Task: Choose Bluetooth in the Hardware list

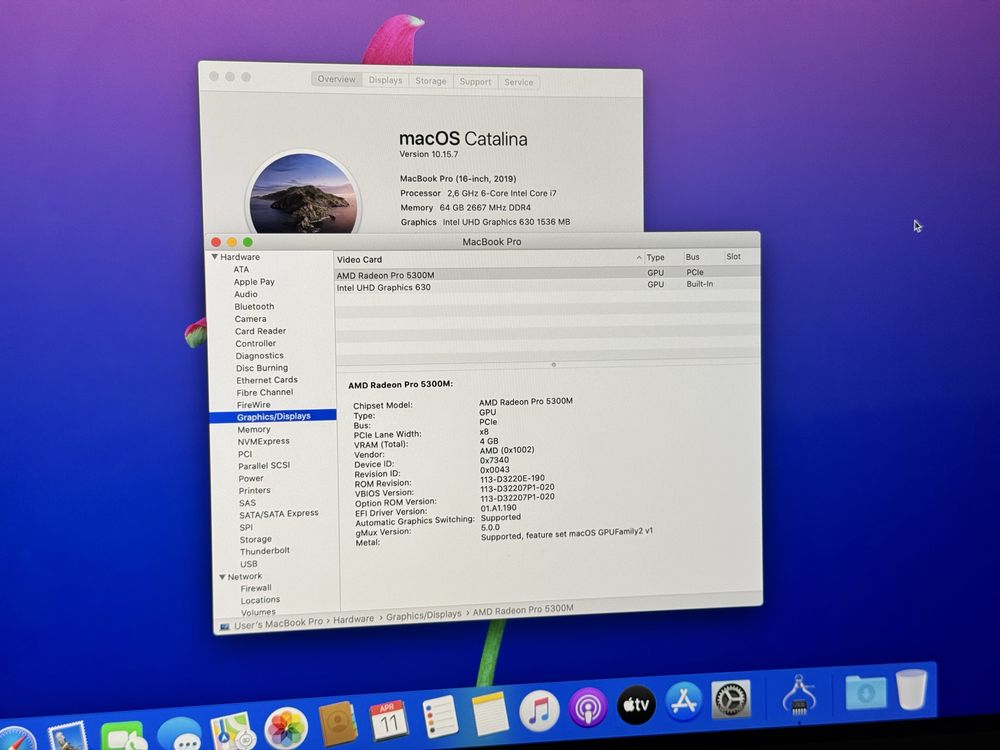Action: click(254, 306)
